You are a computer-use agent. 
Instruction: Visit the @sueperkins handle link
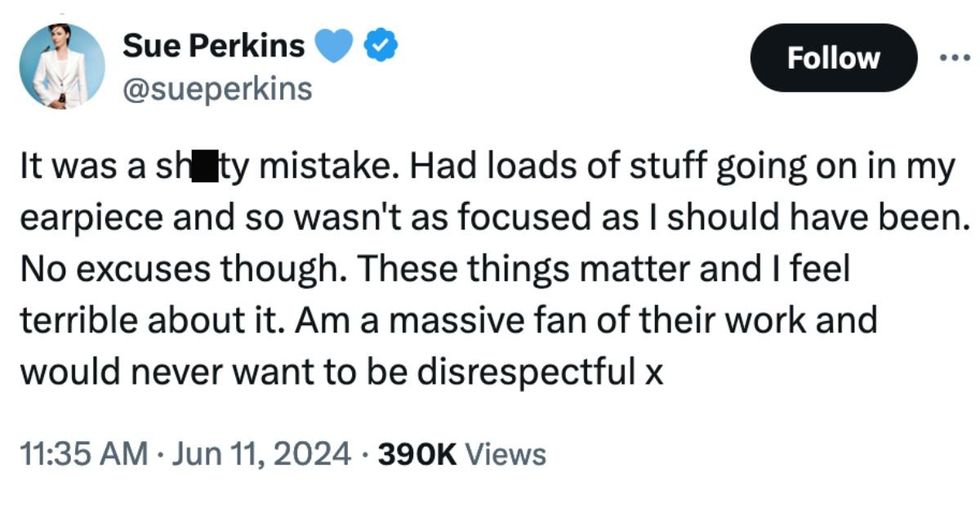click(217, 89)
